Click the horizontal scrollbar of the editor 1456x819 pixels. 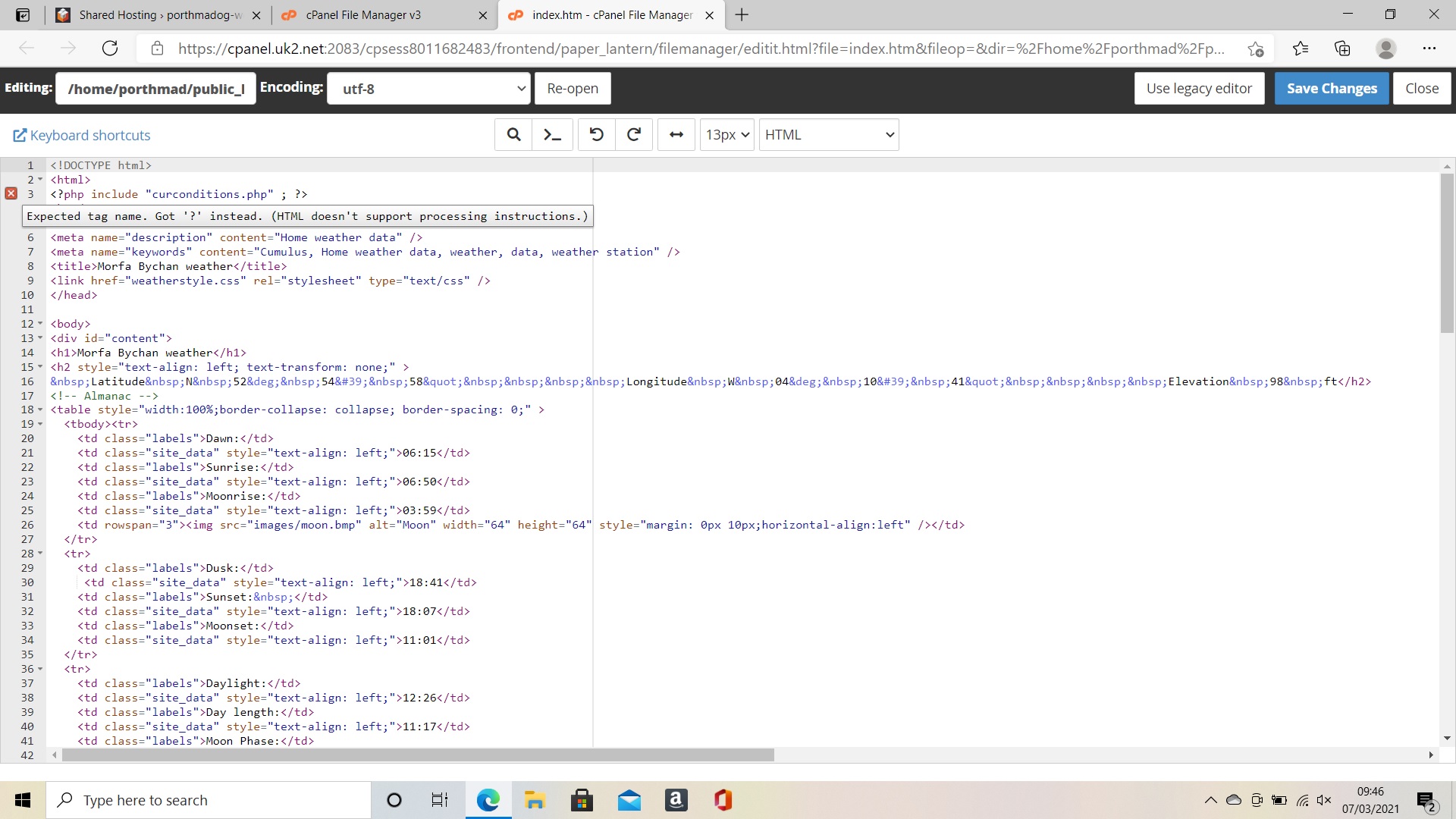click(x=417, y=755)
